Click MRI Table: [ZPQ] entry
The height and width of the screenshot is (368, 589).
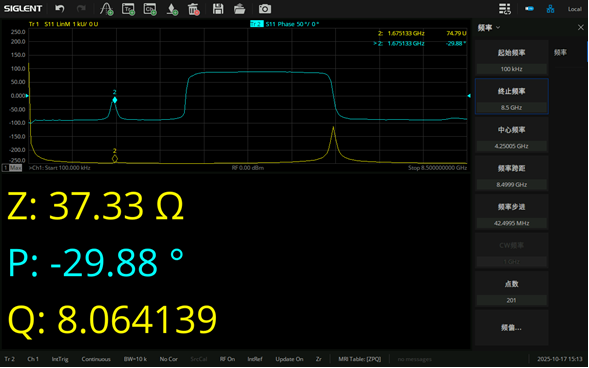click(359, 359)
